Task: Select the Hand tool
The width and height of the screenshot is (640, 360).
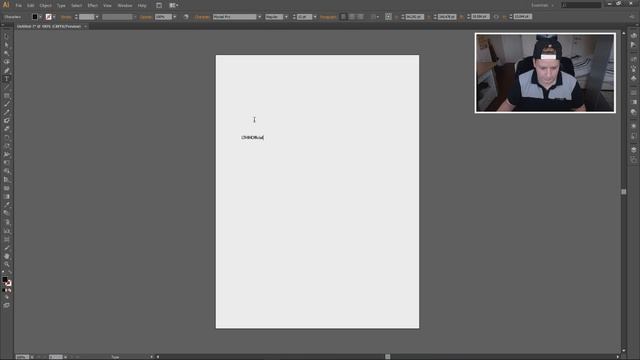Action: (x=7, y=256)
